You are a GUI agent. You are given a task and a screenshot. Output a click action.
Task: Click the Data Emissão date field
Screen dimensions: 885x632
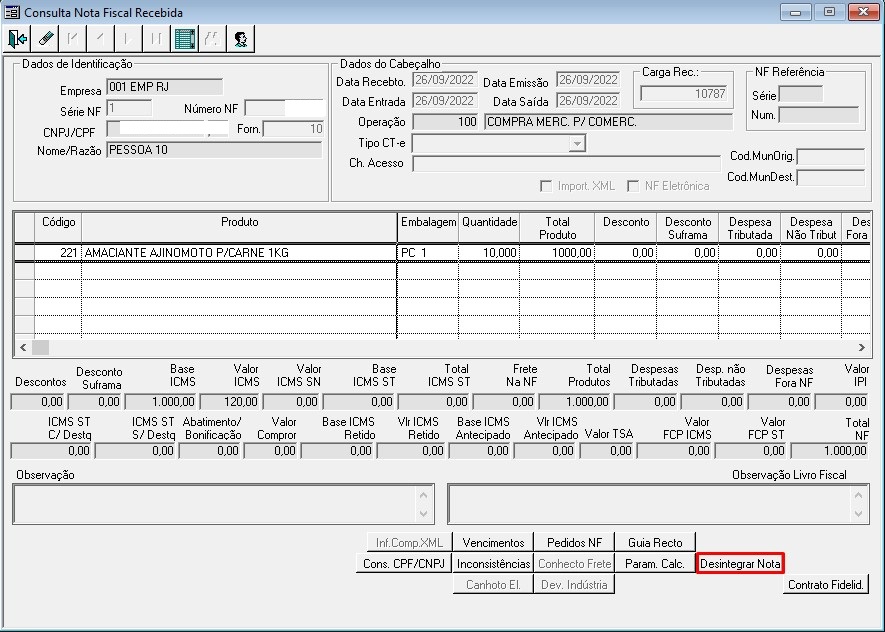pos(588,80)
